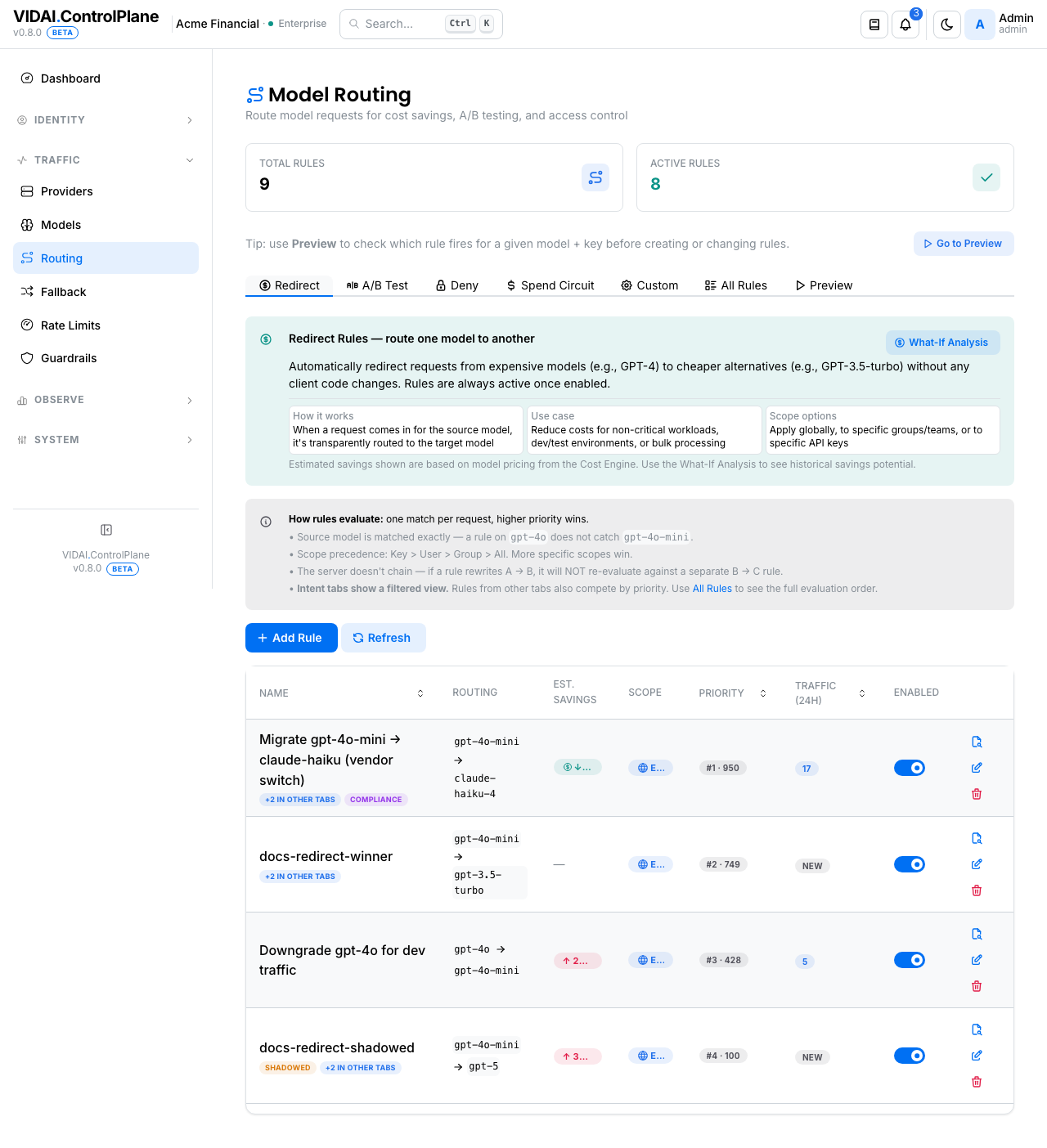Sort table by NAME column
This screenshot has height=1148, width=1047.
pyautogui.click(x=420, y=693)
